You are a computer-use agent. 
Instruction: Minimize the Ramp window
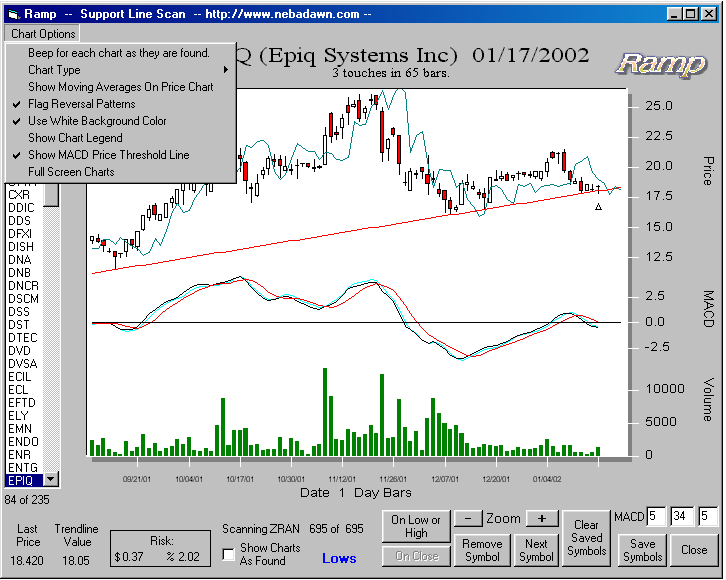pos(674,14)
